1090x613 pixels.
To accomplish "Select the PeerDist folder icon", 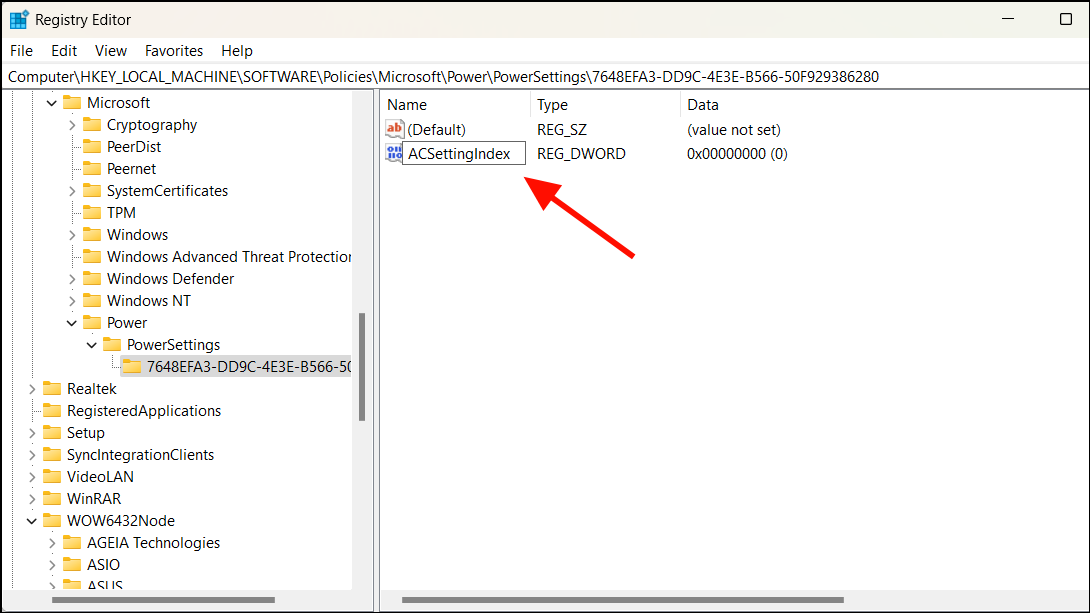I will pos(92,147).
